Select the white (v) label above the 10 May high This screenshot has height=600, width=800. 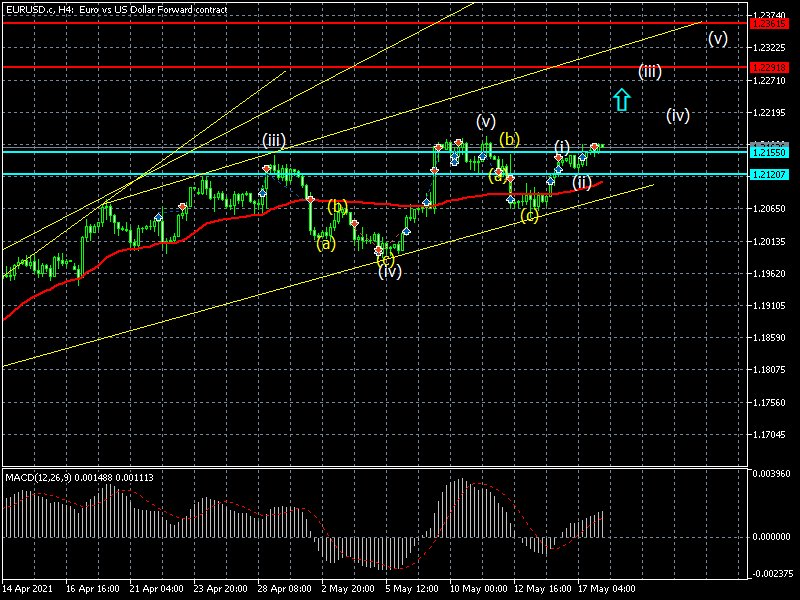[486, 121]
